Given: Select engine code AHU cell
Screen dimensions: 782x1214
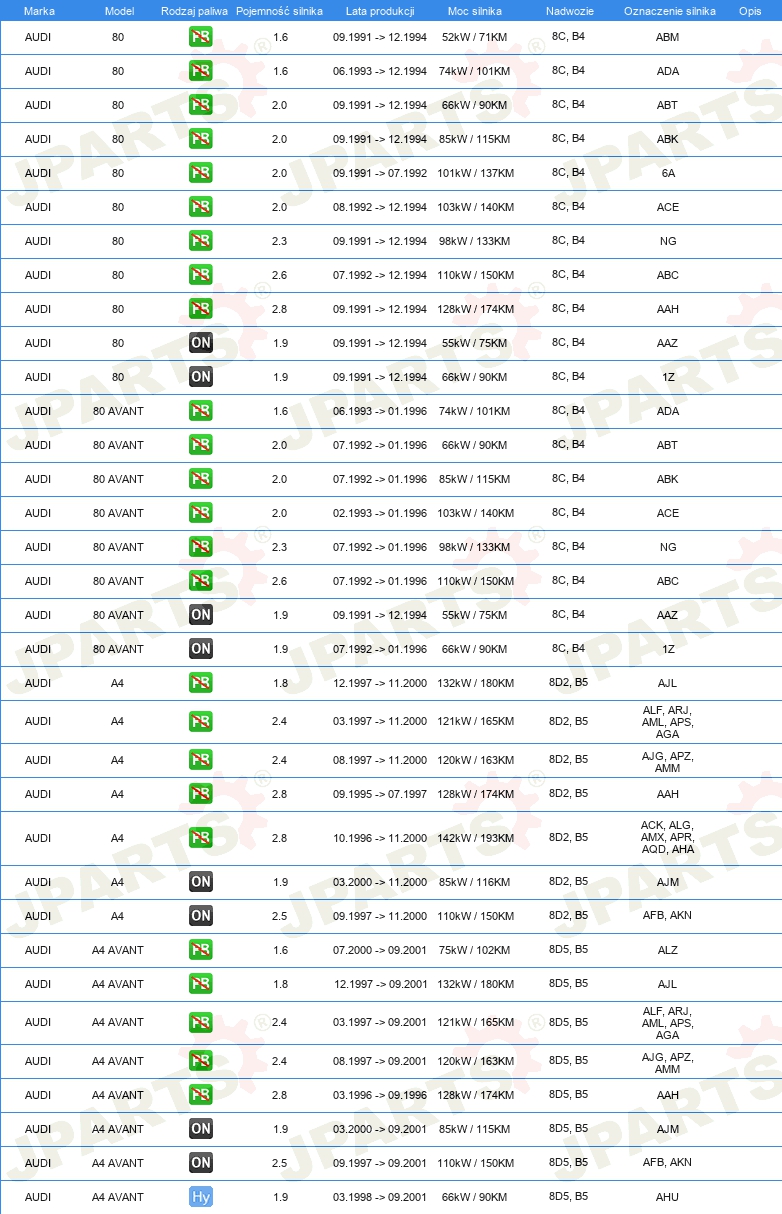Looking at the screenshot, I should coord(668,1197).
